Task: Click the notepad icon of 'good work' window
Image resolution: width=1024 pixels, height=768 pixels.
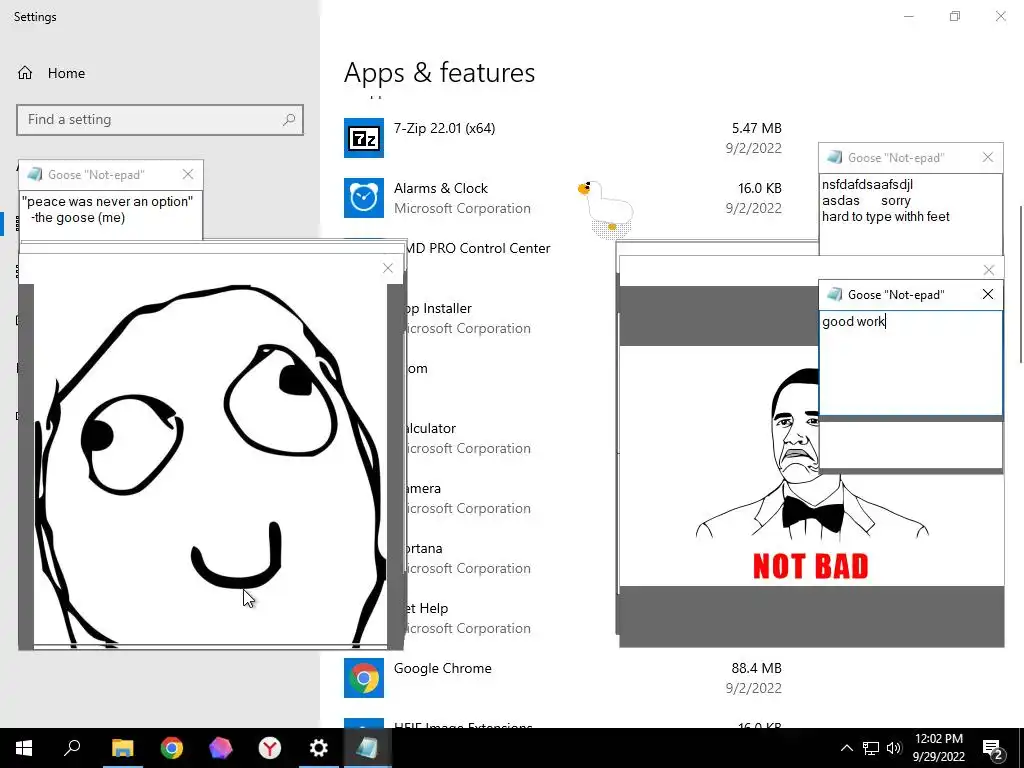Action: pyautogui.click(x=834, y=295)
